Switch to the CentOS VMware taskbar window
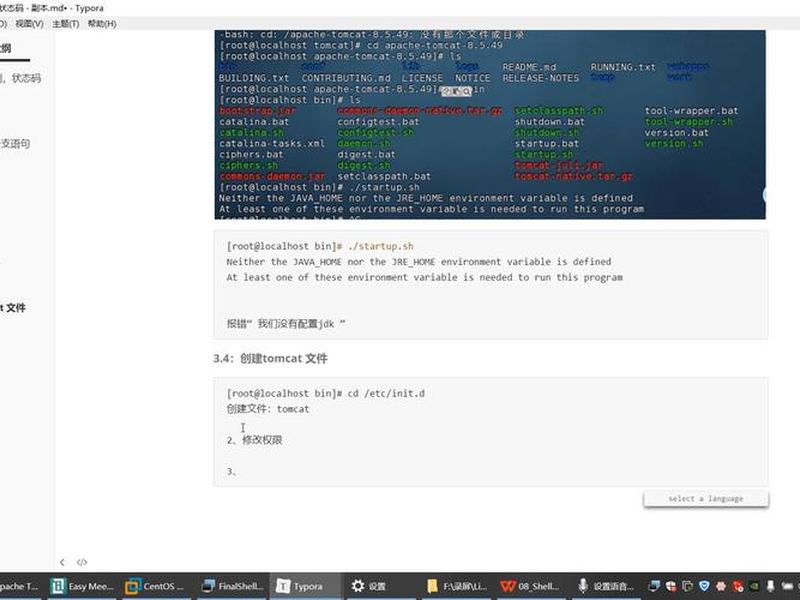The width and height of the screenshot is (800, 600). point(155,586)
